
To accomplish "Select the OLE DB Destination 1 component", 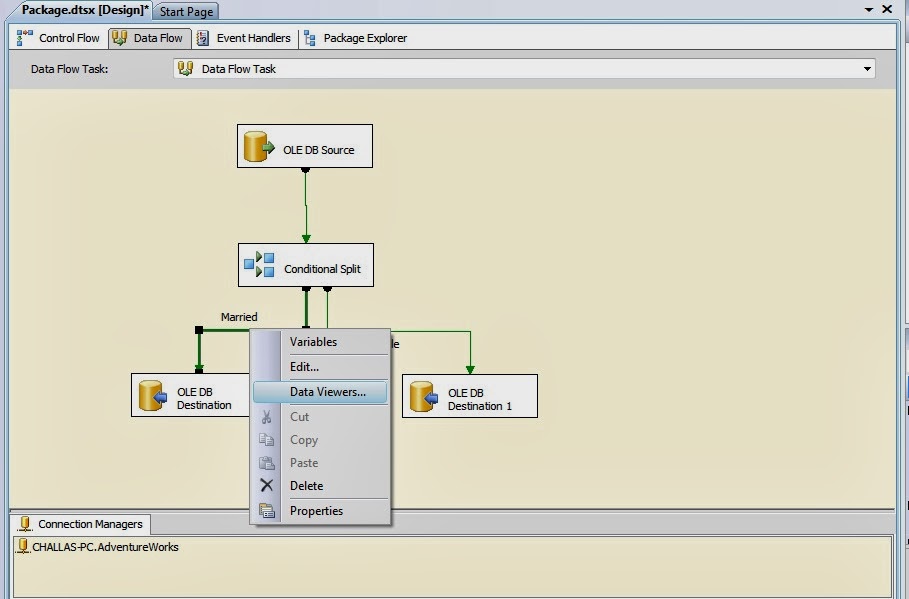I will (470, 395).
